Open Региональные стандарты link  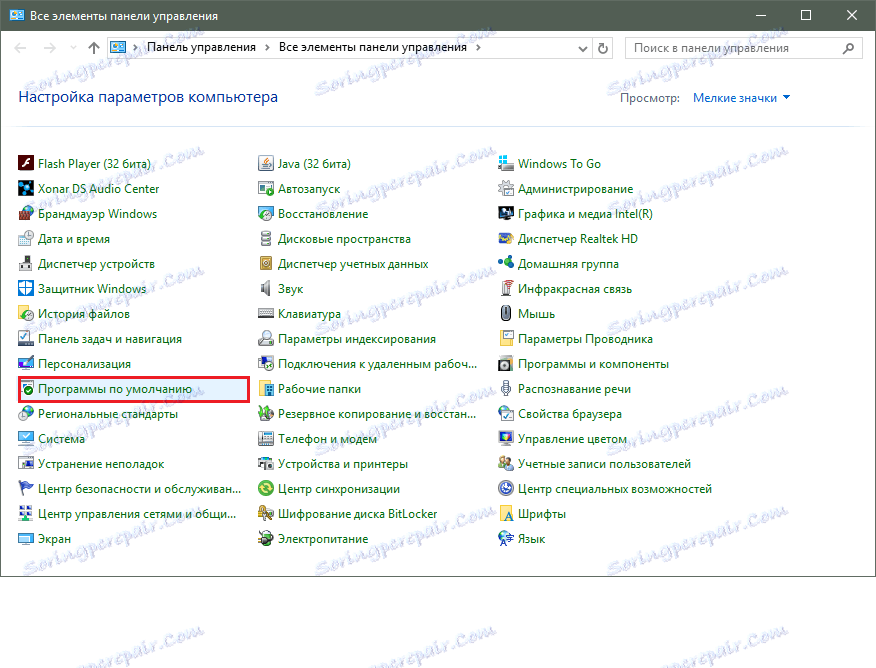(108, 414)
